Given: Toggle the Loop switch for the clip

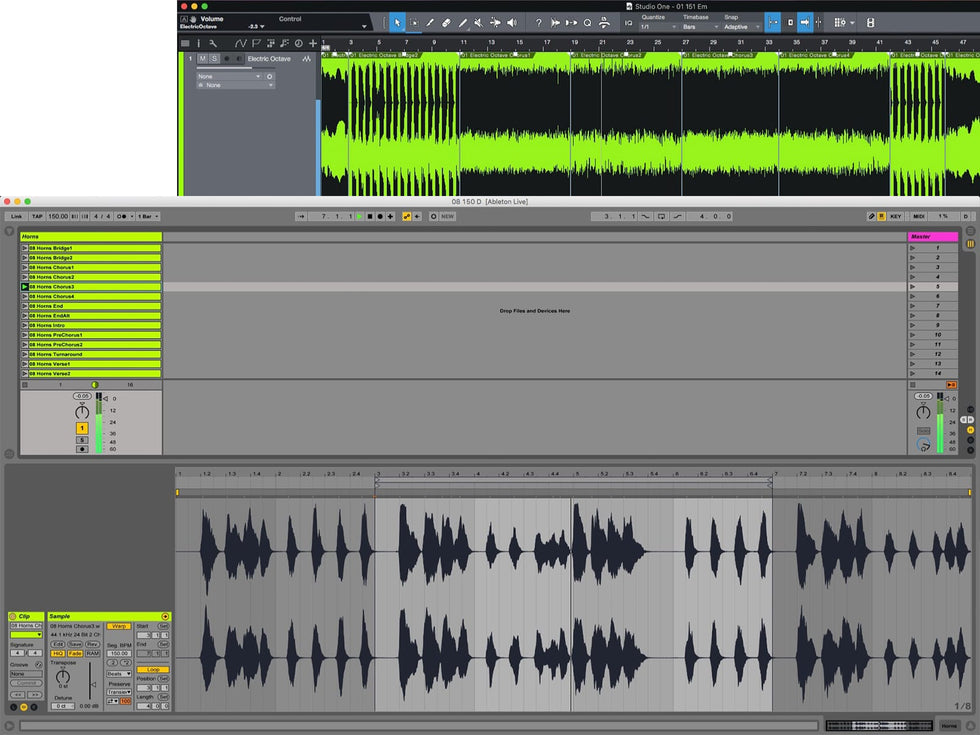Looking at the screenshot, I should (153, 669).
